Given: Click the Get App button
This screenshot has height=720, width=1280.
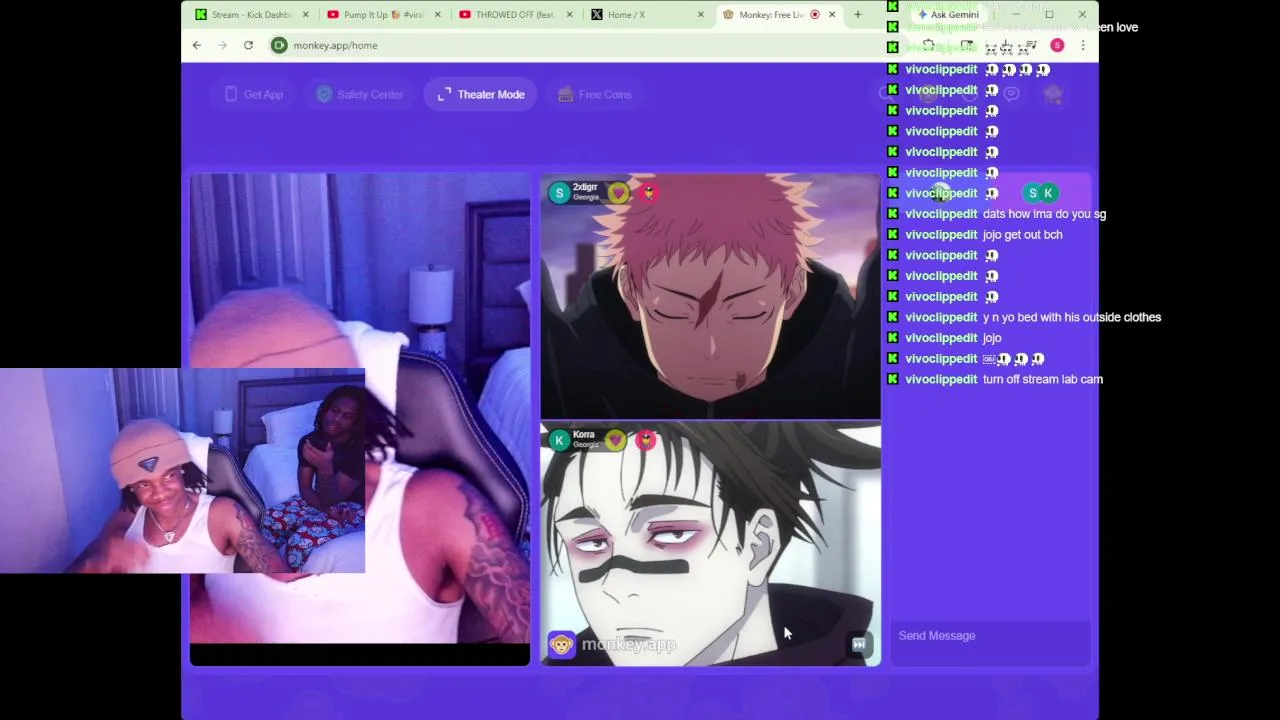Looking at the screenshot, I should [x=254, y=94].
